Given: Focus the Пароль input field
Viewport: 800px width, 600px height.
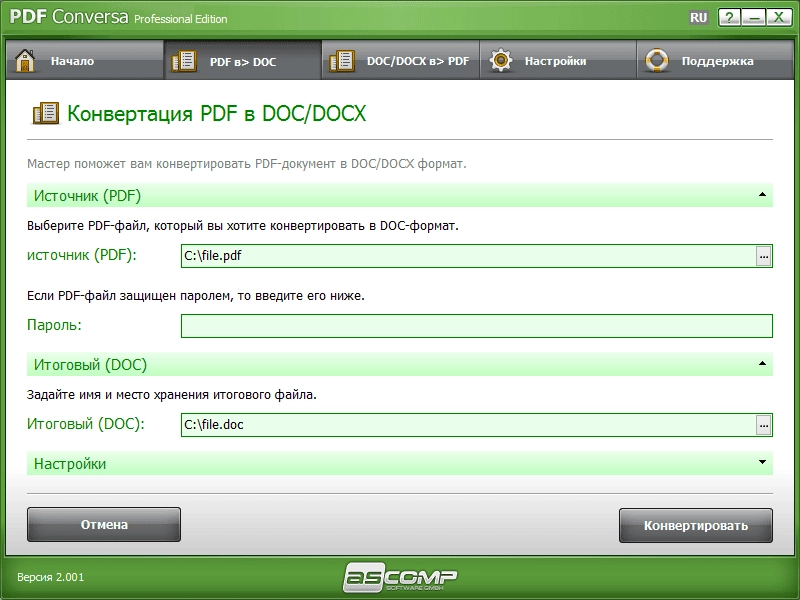Looking at the screenshot, I should coord(477,326).
